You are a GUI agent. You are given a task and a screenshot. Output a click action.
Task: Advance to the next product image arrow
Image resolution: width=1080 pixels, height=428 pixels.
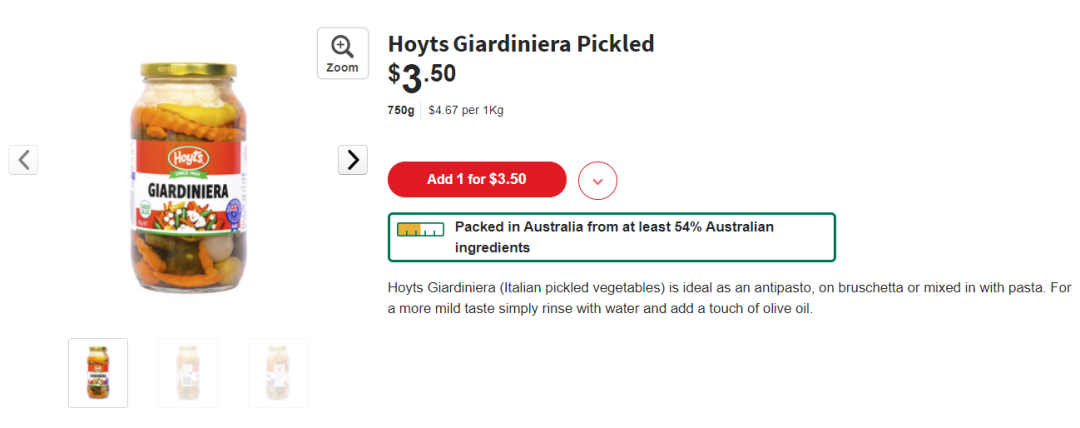(353, 160)
